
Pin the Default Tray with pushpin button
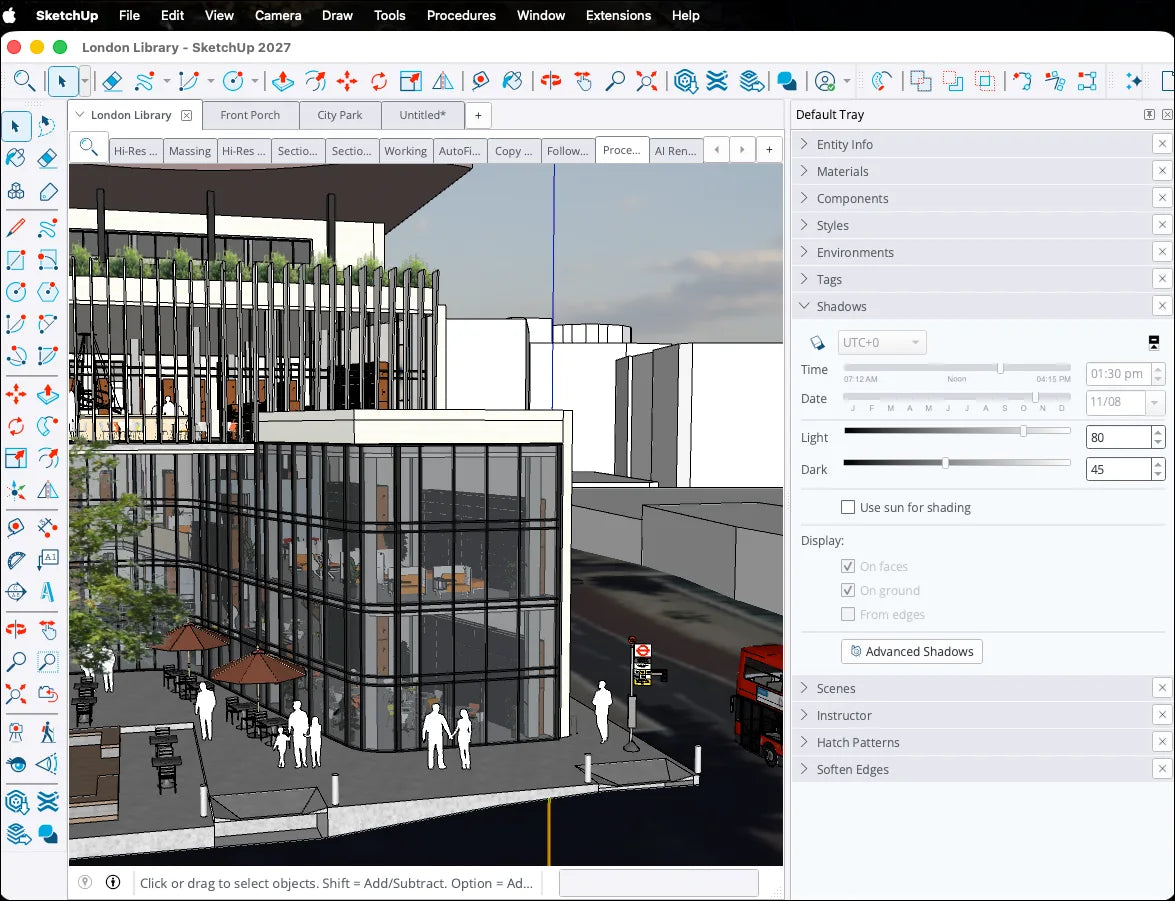1149,115
